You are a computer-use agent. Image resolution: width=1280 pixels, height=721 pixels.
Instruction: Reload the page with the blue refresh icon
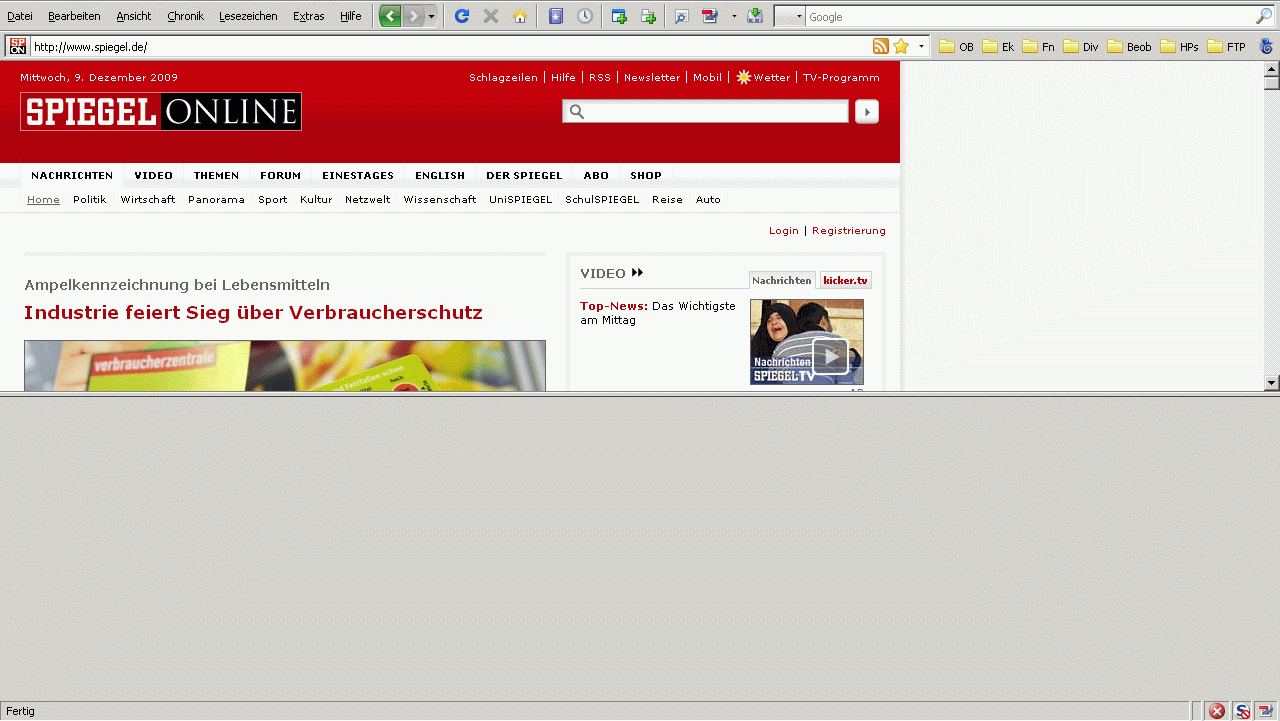(x=462, y=16)
